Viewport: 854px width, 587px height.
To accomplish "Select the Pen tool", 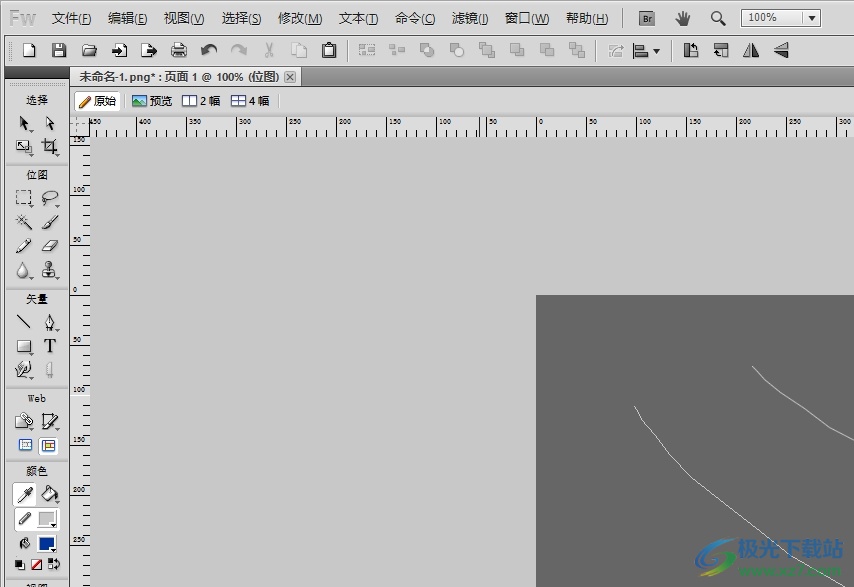I will coord(50,322).
